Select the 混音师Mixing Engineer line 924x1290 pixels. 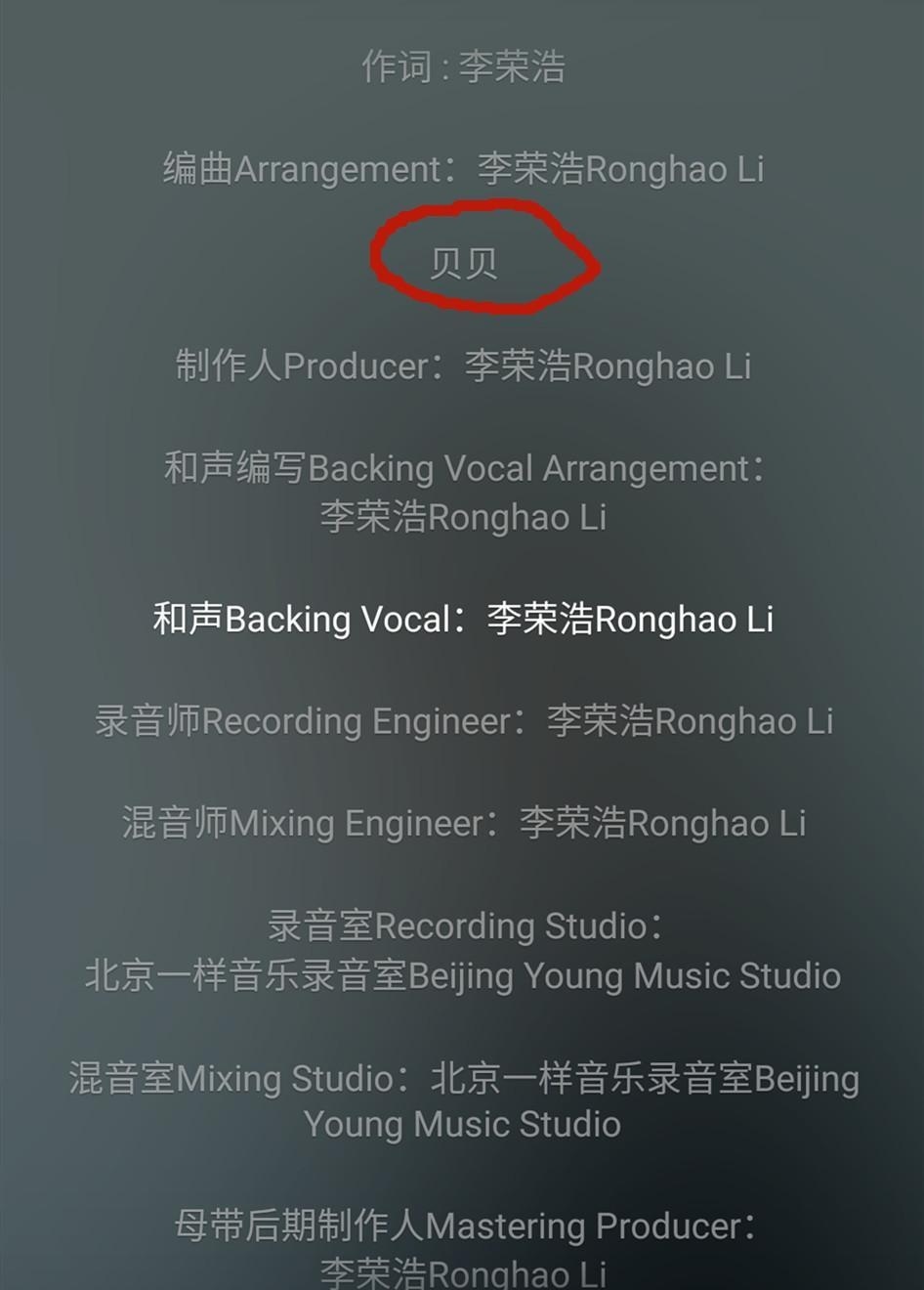pos(463,823)
